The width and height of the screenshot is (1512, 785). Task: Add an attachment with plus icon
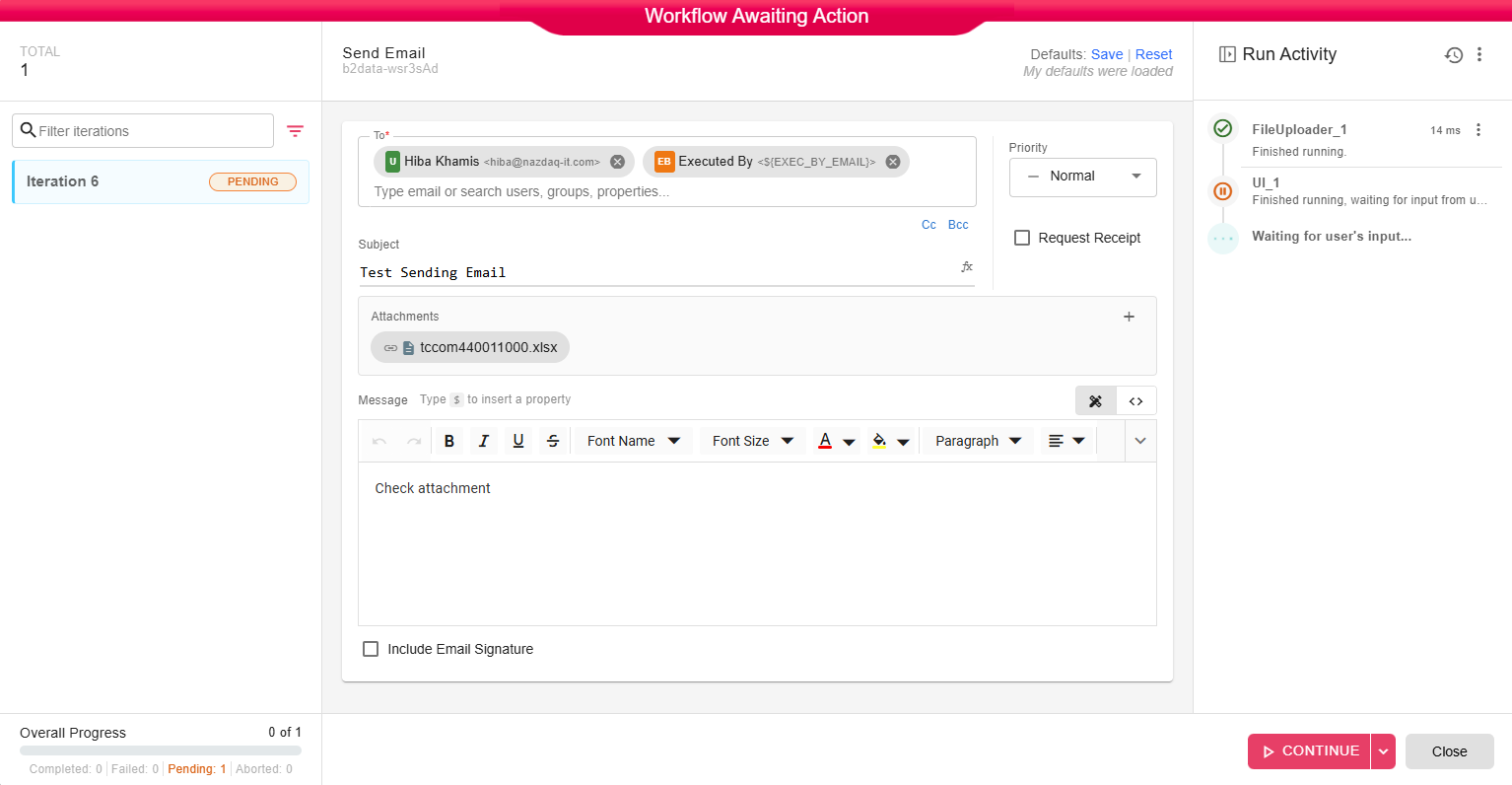tap(1129, 317)
